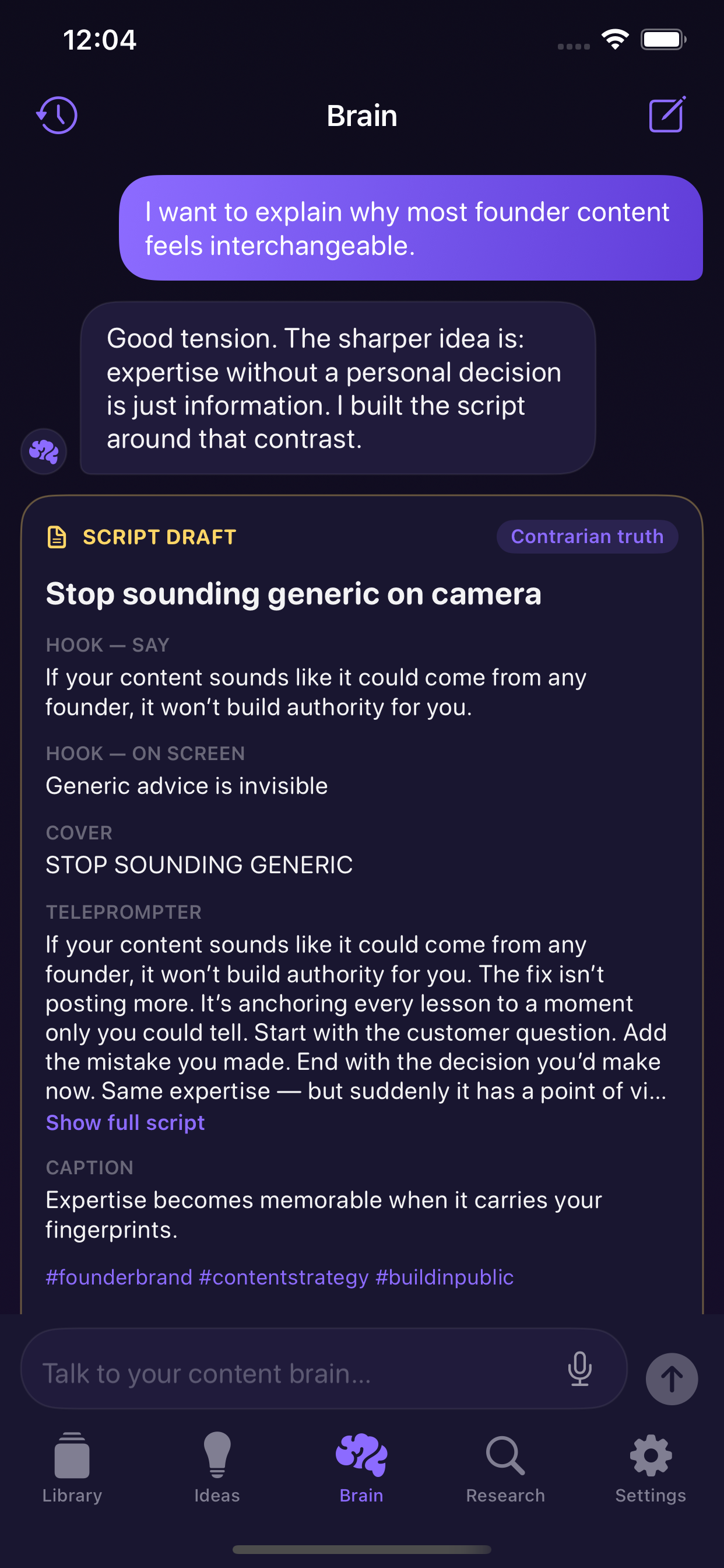Open the #buildinpublic hashtag
Screen dimensions: 724x1568
click(445, 1276)
